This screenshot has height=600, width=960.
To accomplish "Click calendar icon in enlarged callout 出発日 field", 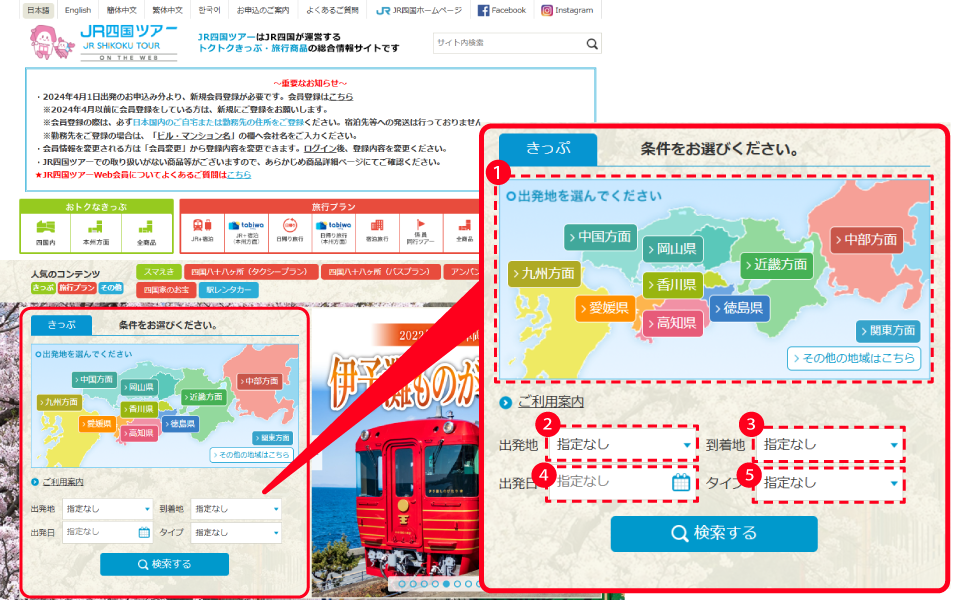I will point(681,482).
